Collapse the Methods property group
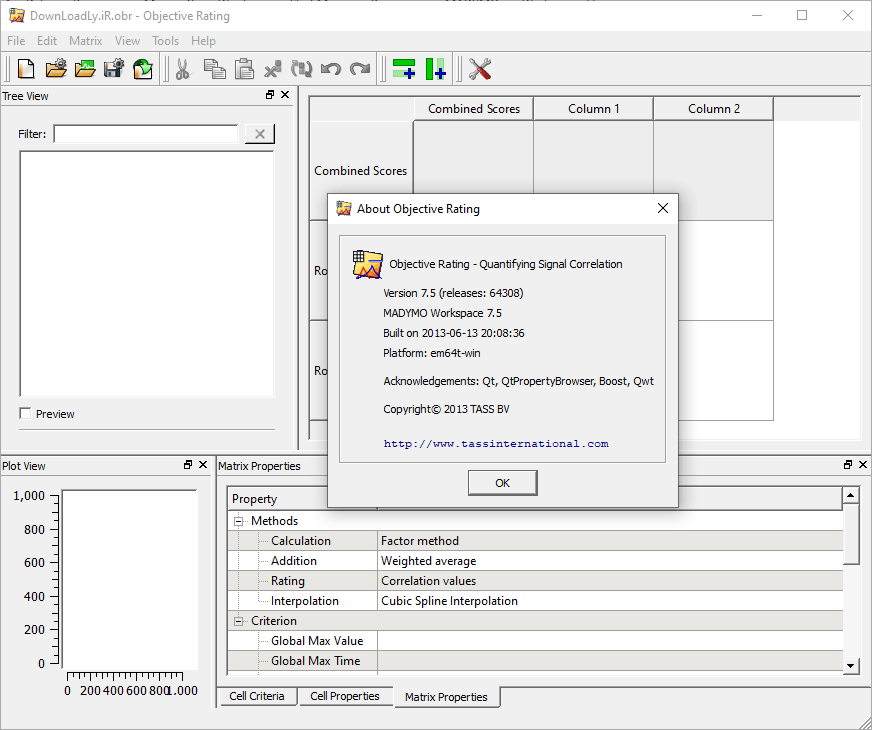The width and height of the screenshot is (872, 730). click(239, 521)
